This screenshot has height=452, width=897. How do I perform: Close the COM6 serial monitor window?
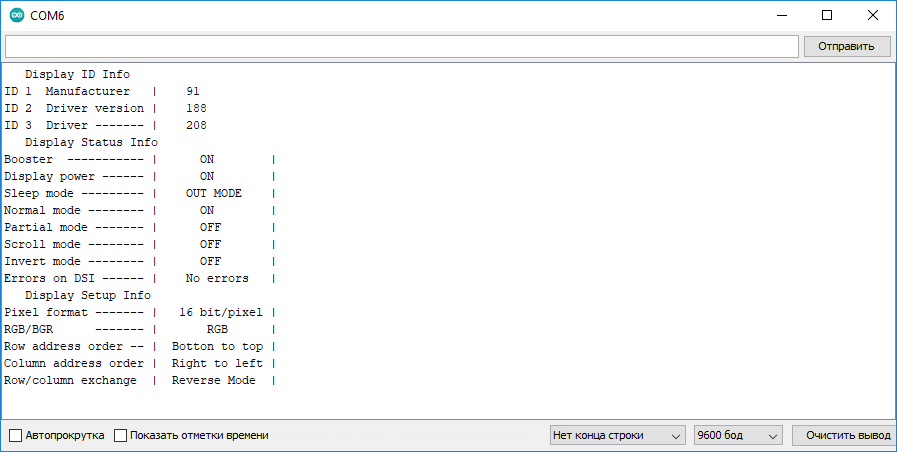(x=872, y=15)
